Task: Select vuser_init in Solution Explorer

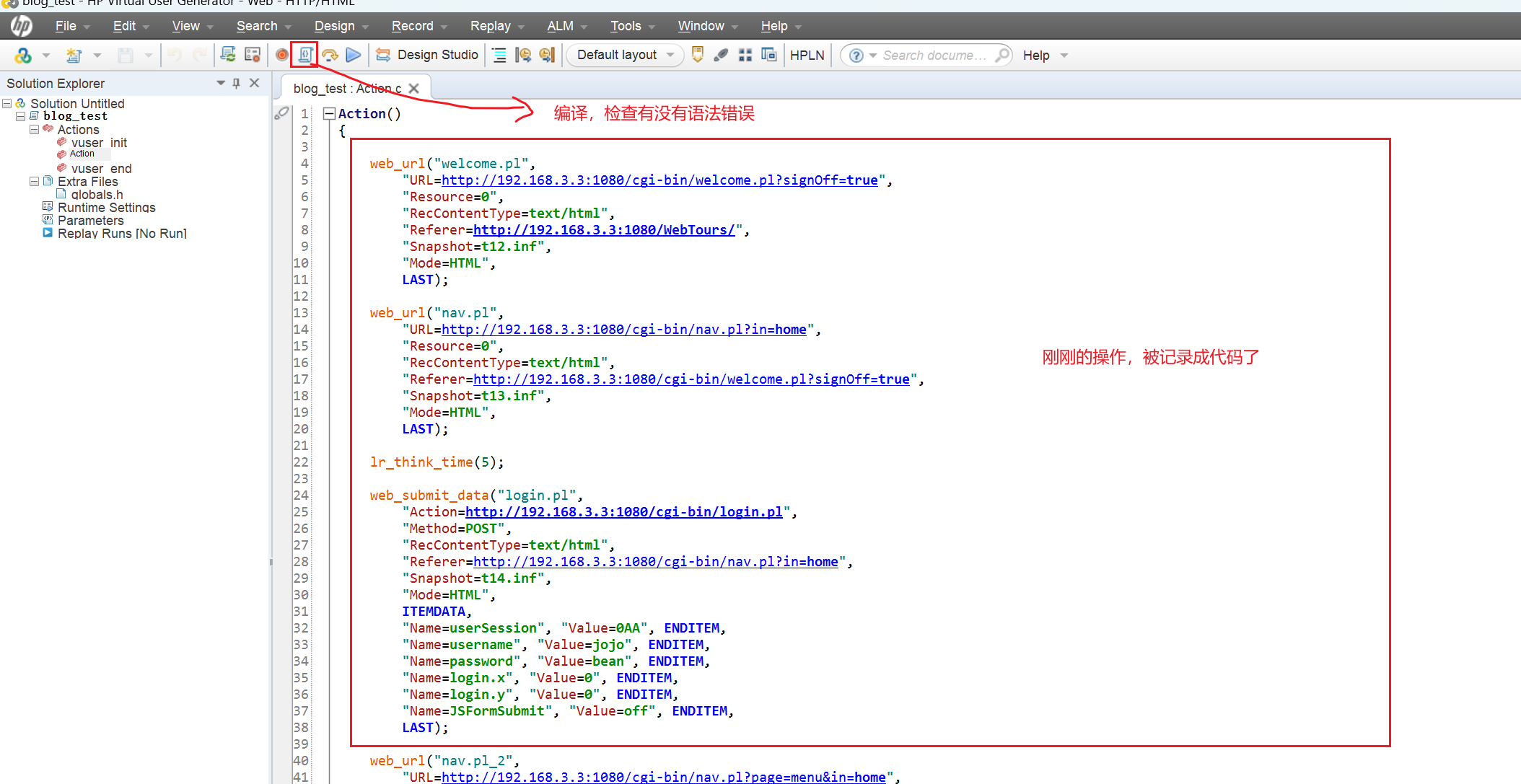Action: pos(99,143)
